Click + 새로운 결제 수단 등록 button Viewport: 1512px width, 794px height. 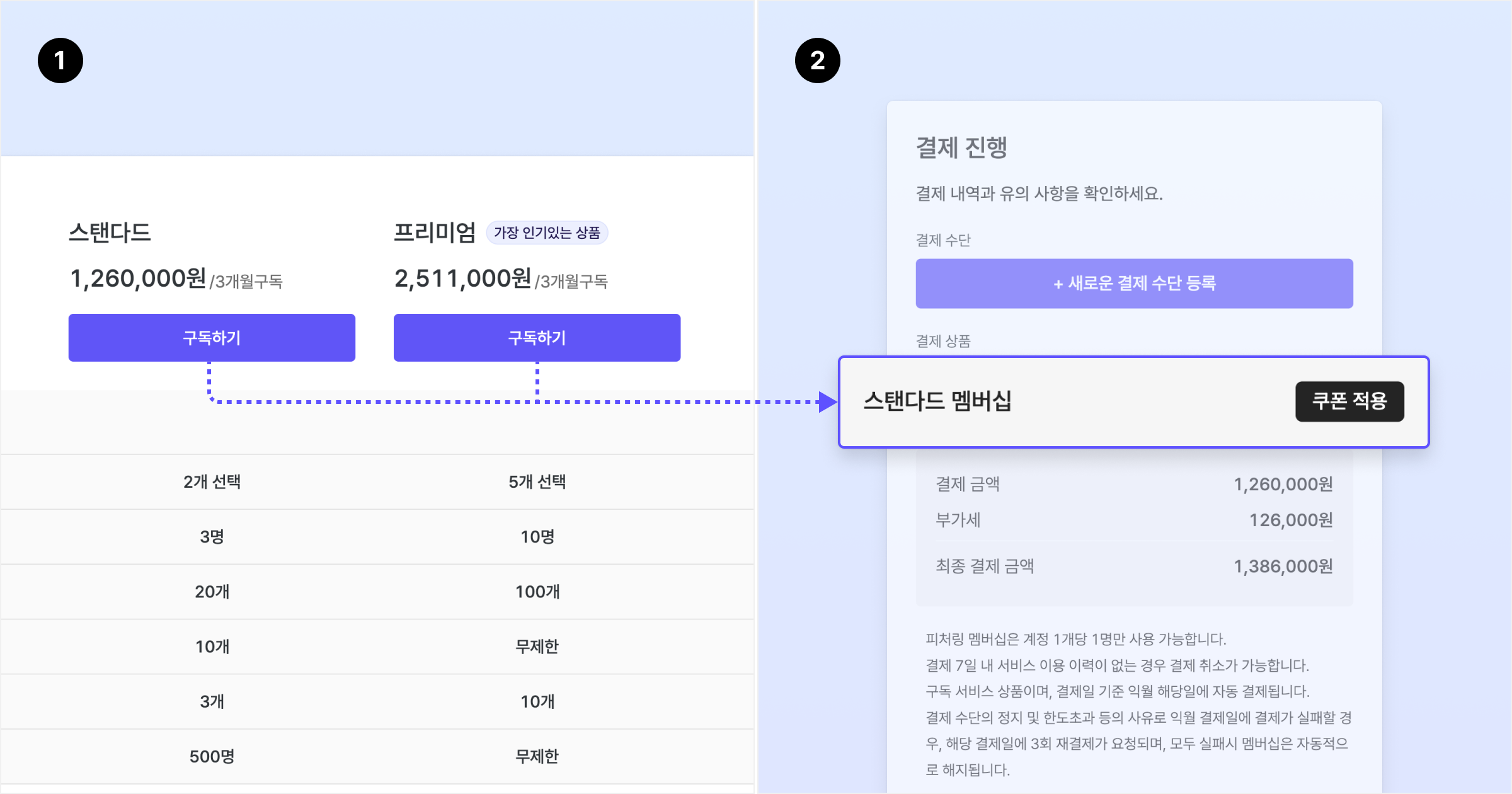click(x=1134, y=284)
